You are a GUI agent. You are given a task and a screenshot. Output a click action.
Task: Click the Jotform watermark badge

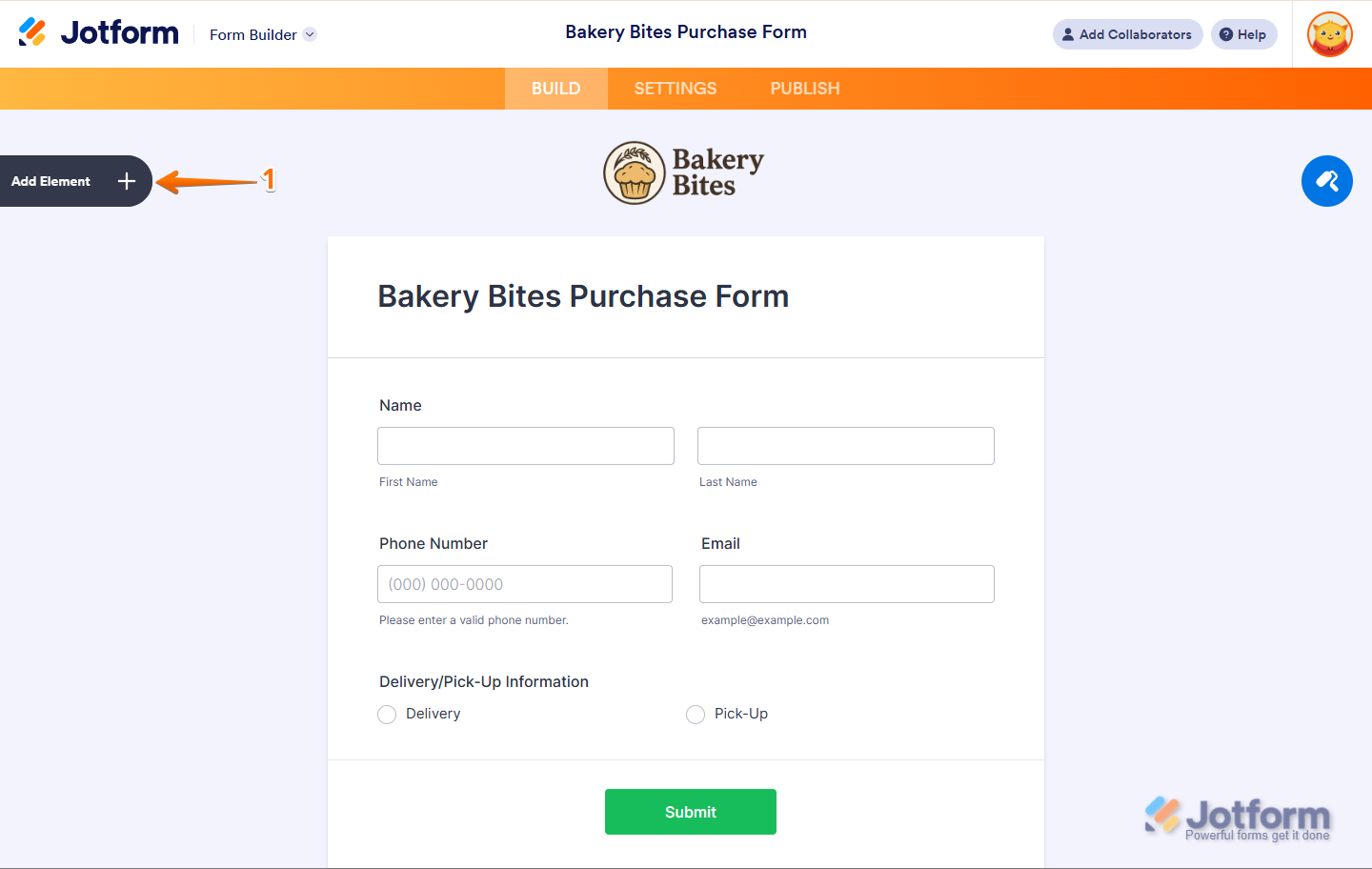[x=1238, y=818]
